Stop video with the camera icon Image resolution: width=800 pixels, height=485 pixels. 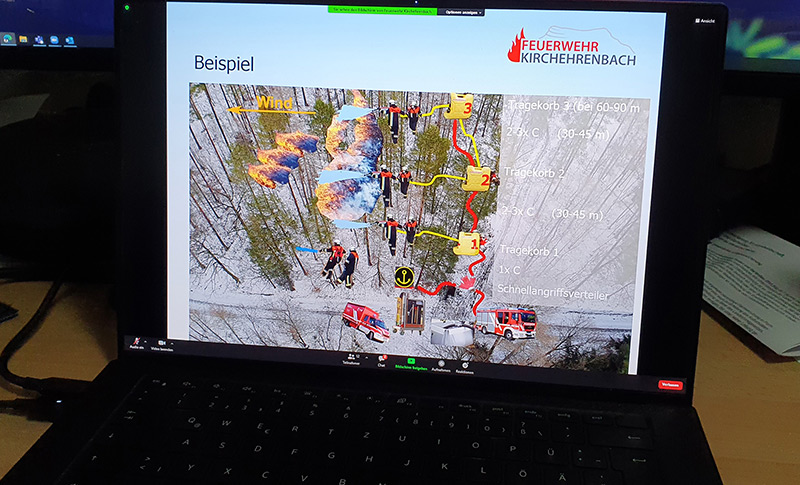point(162,344)
